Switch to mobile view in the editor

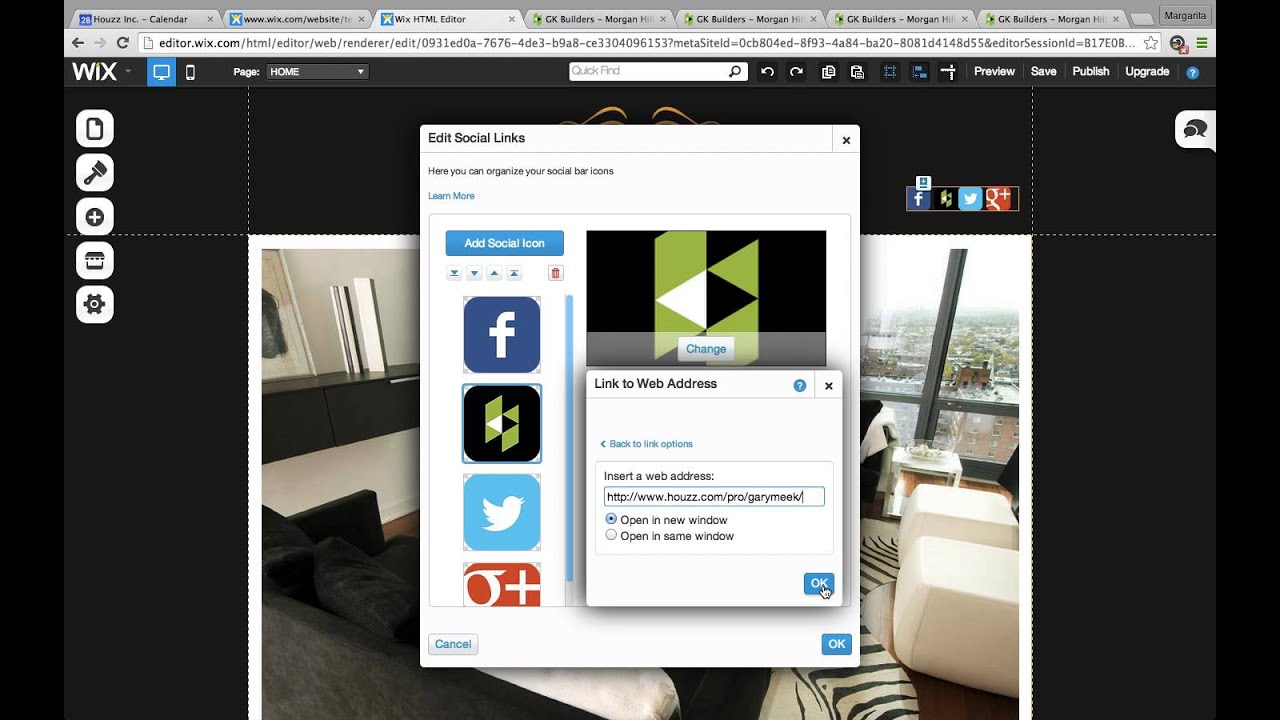click(x=189, y=71)
